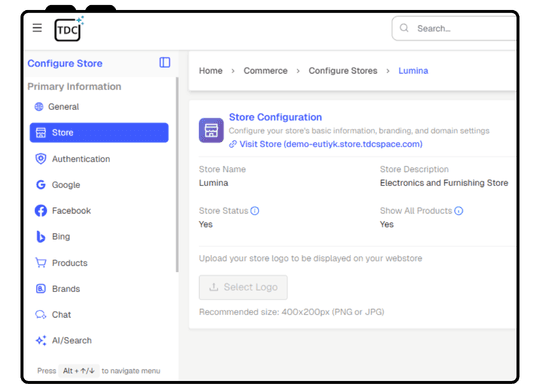The width and height of the screenshot is (540, 384).
Task: Select the Store menu item
Action: [99, 133]
